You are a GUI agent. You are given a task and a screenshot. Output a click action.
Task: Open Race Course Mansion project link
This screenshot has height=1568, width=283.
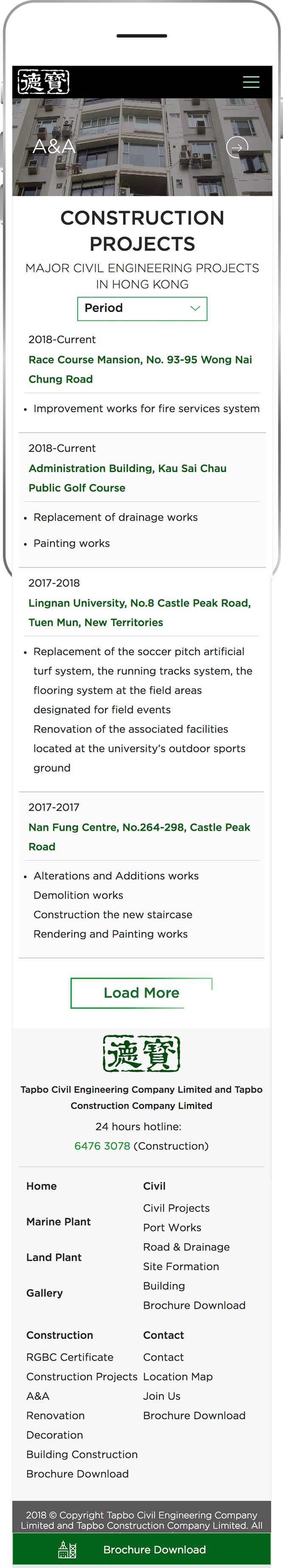pyautogui.click(x=140, y=369)
